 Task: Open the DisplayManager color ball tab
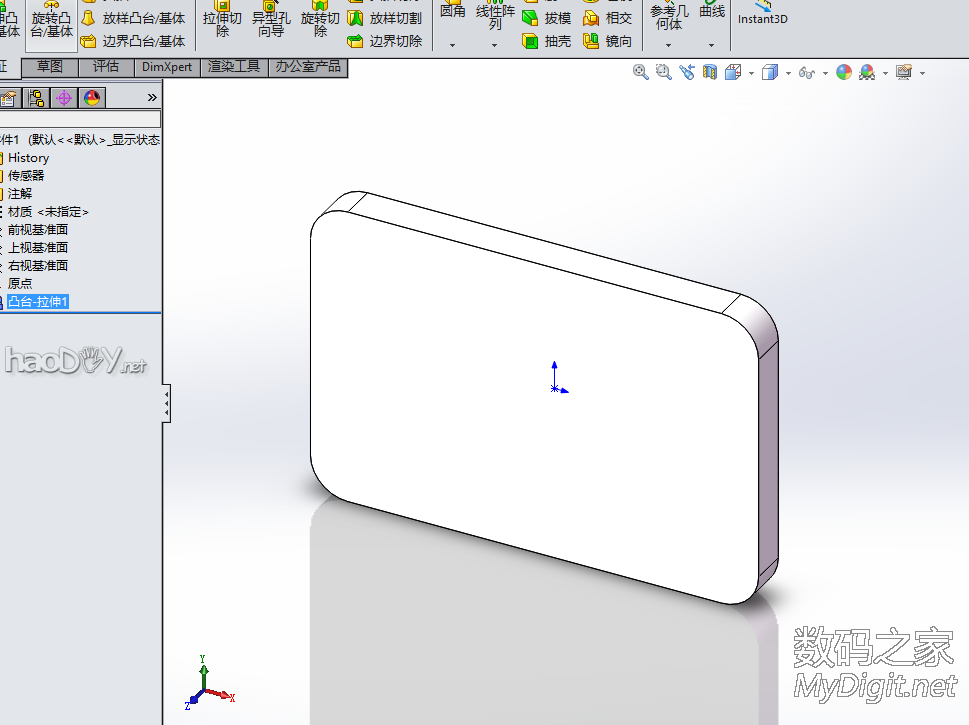[91, 98]
